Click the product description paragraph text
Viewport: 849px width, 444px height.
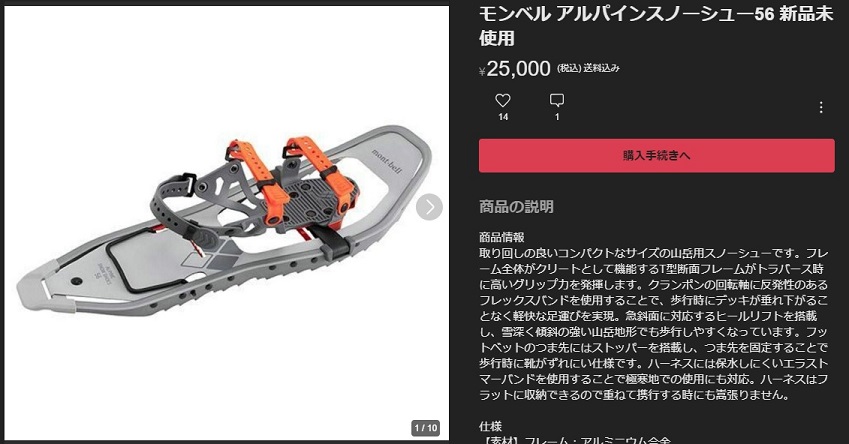pos(654,324)
